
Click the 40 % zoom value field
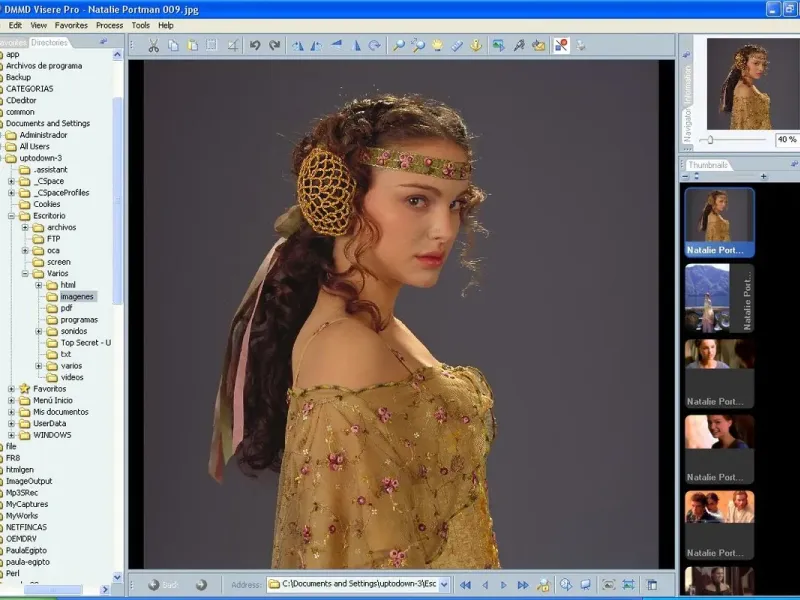coord(787,139)
